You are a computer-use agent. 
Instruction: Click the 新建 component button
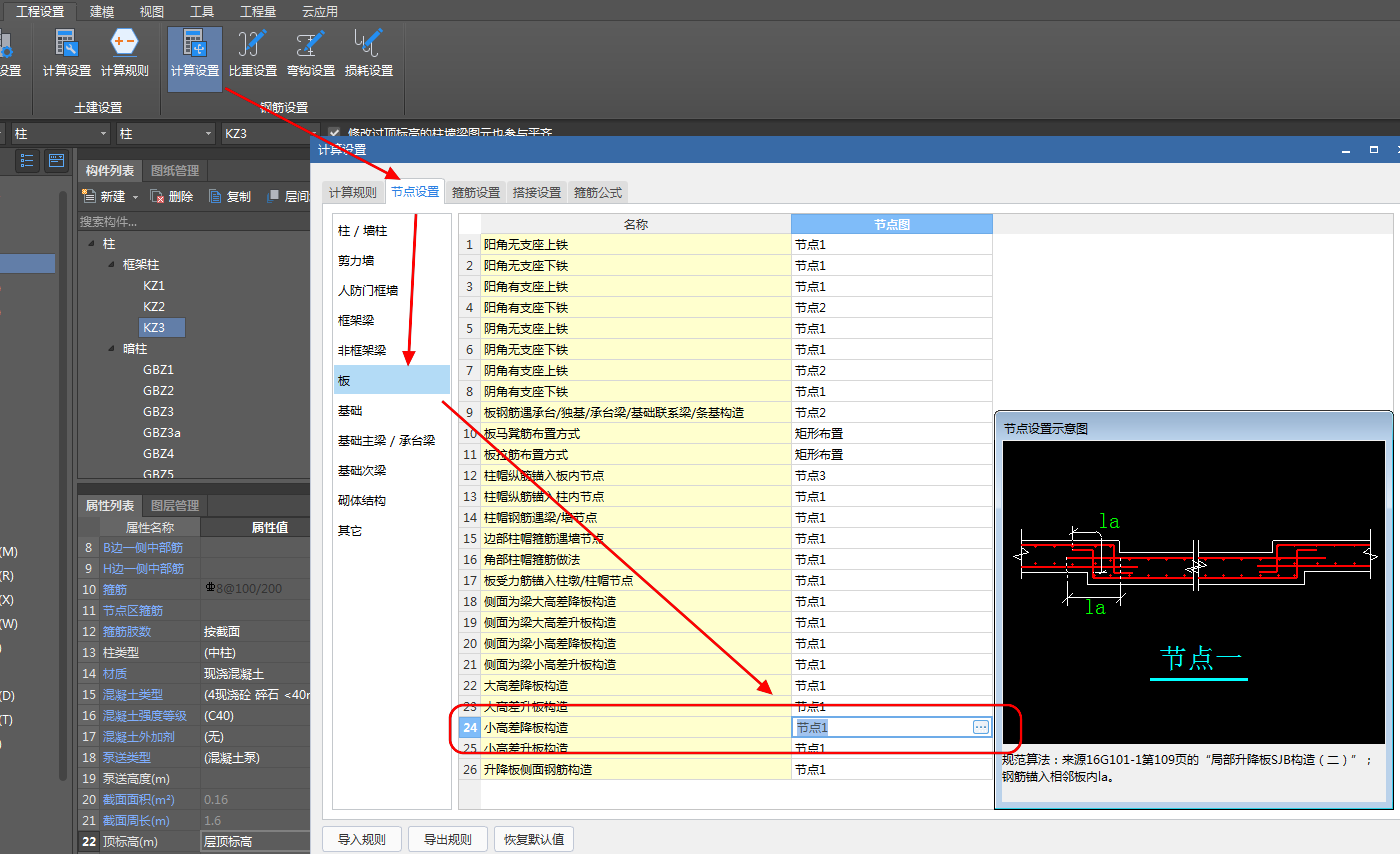click(104, 197)
